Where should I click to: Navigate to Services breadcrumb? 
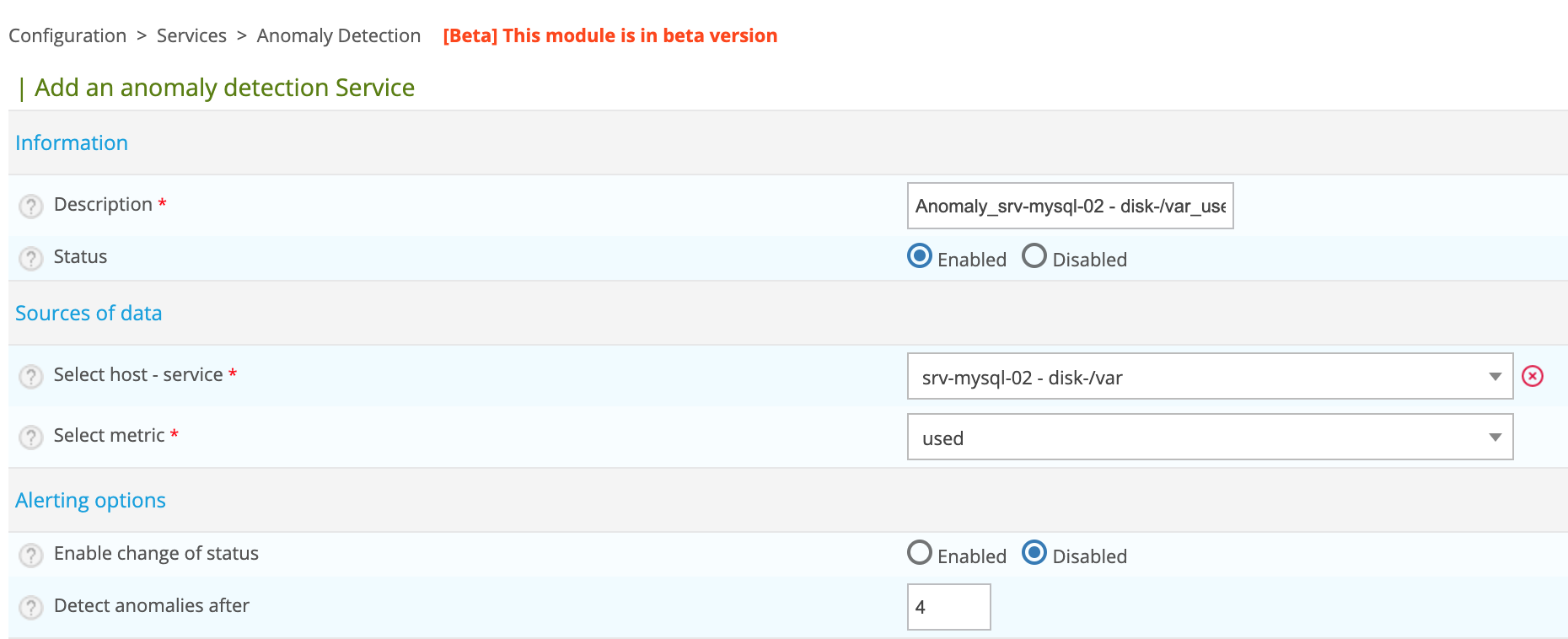(x=191, y=35)
